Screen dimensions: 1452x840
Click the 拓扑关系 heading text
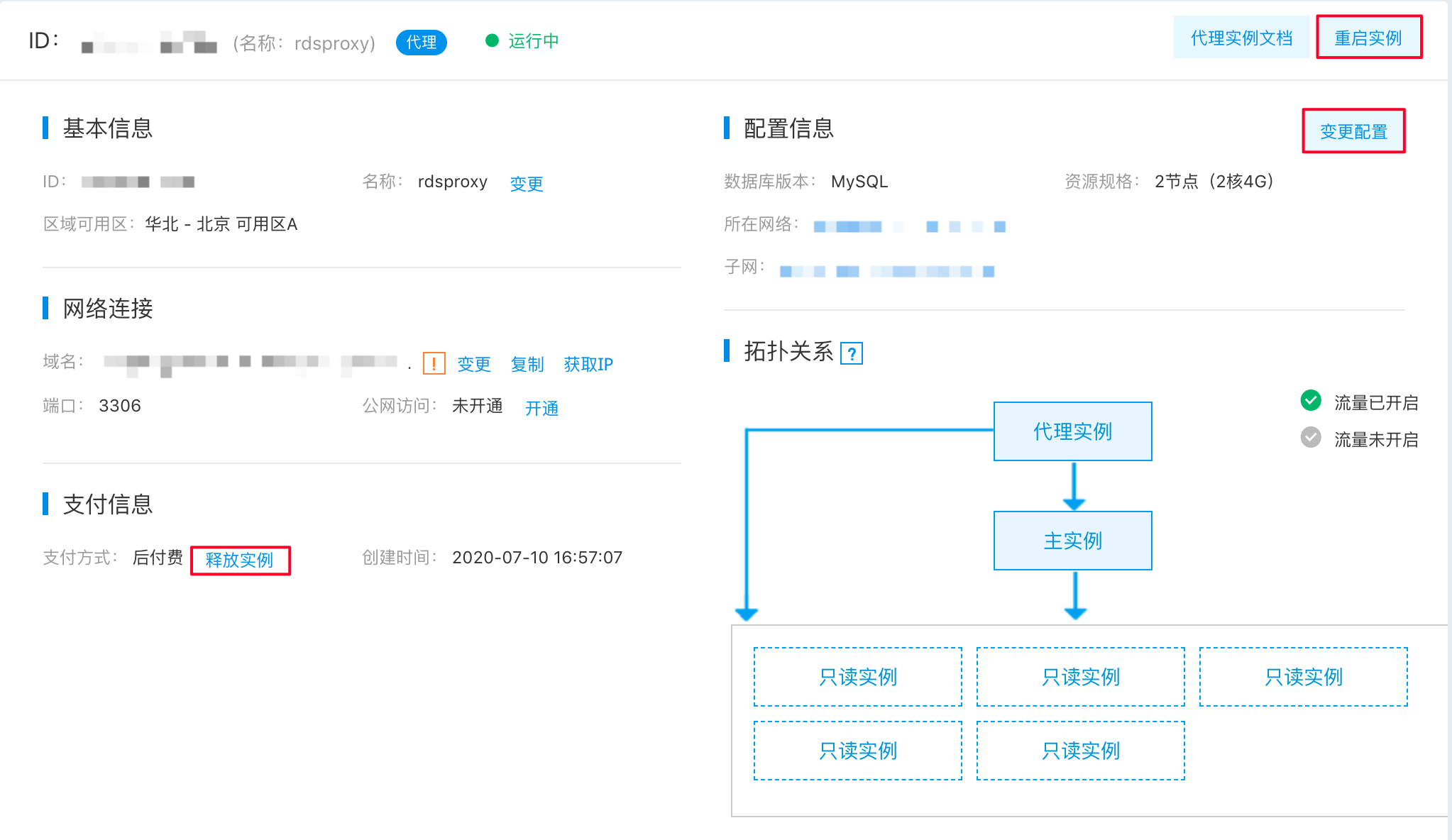point(788,351)
